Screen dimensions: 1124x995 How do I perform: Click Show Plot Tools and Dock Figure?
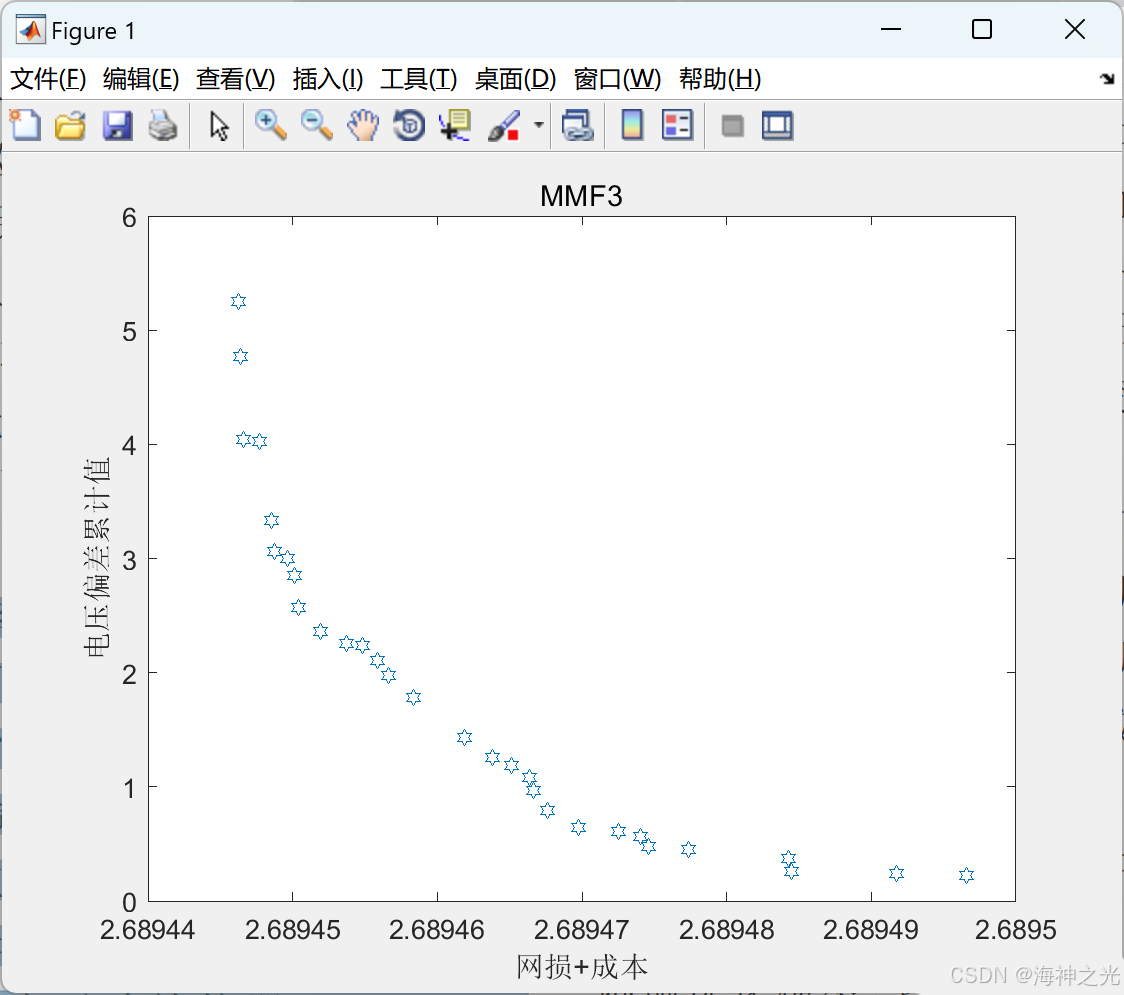pyautogui.click(x=777, y=125)
